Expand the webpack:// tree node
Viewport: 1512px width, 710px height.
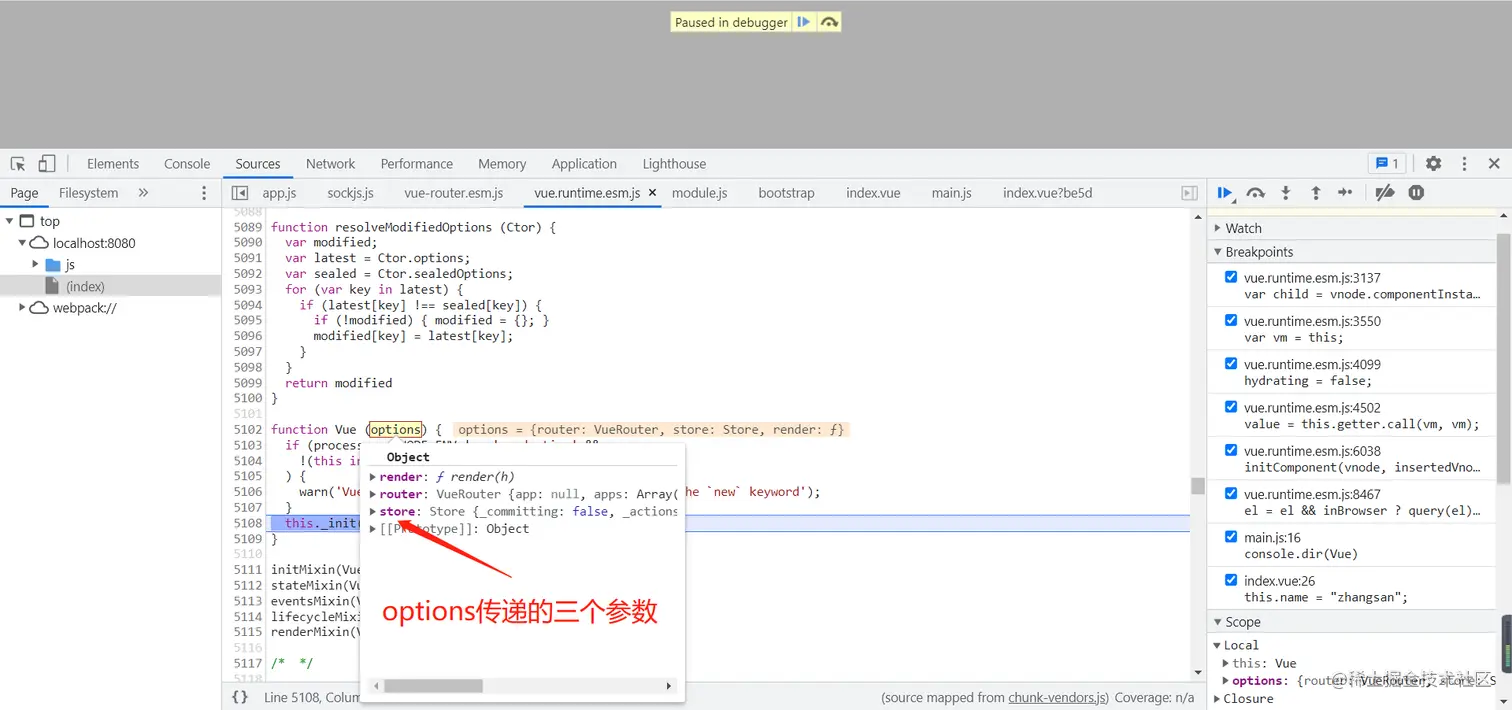pos(22,308)
